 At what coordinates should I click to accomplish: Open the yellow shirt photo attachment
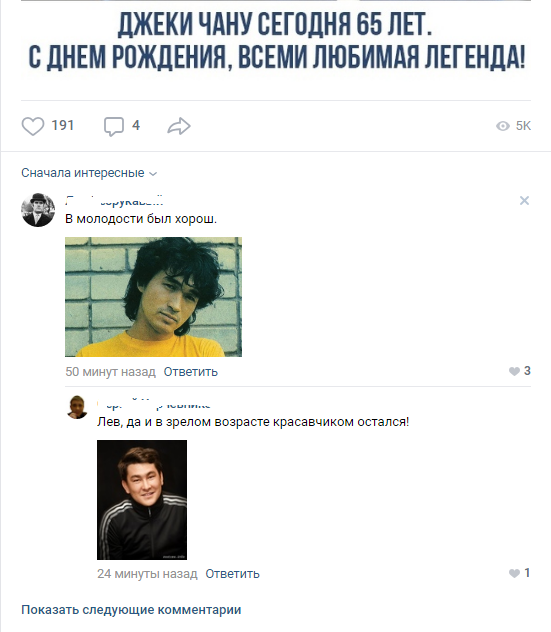154,297
